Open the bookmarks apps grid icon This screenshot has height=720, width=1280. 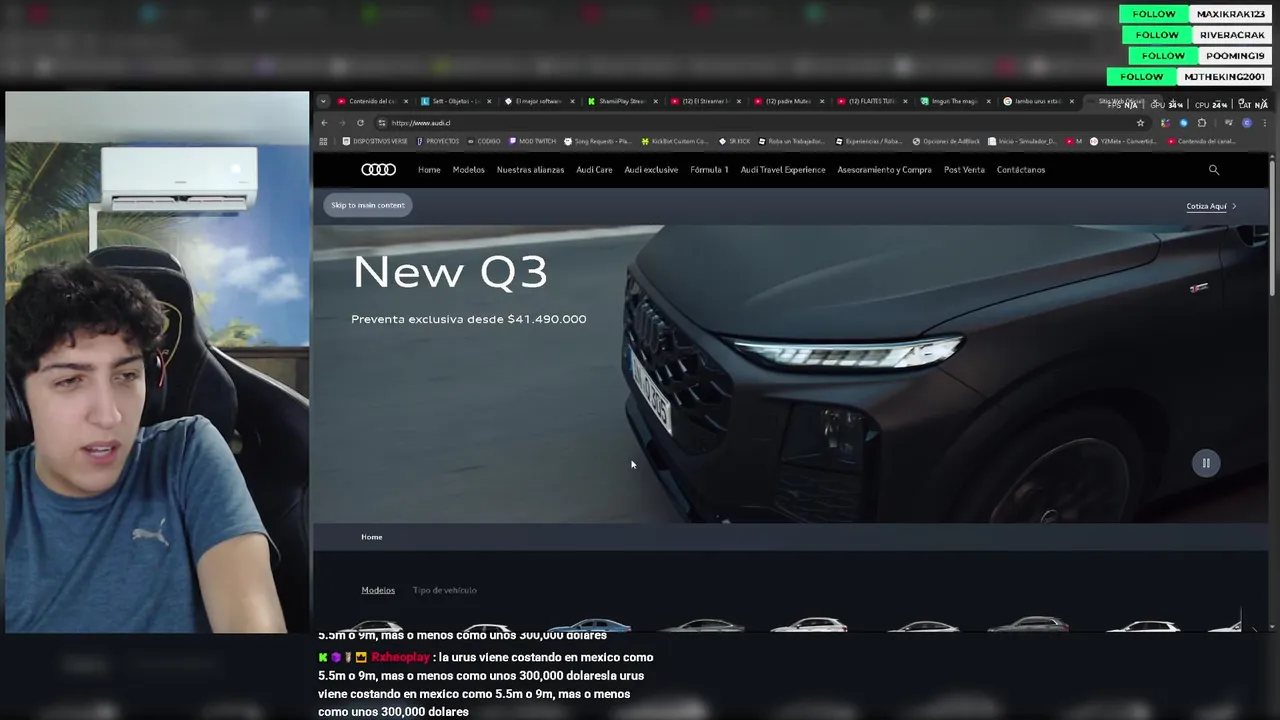tap(323, 141)
